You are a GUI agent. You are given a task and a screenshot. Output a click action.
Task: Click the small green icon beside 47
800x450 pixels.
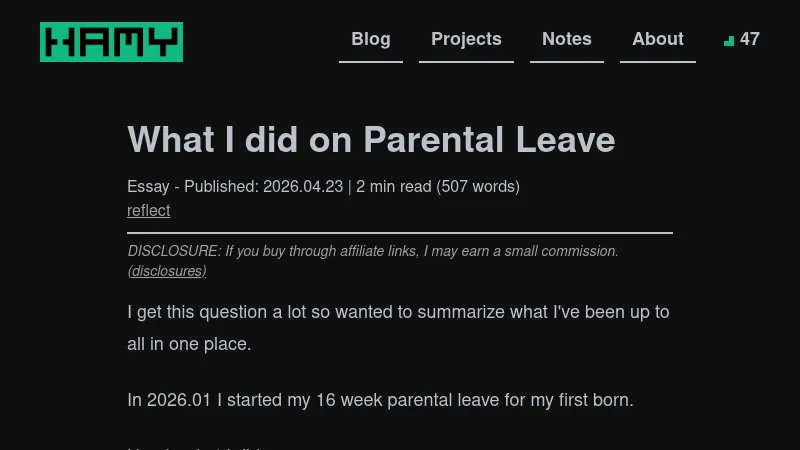[729, 41]
